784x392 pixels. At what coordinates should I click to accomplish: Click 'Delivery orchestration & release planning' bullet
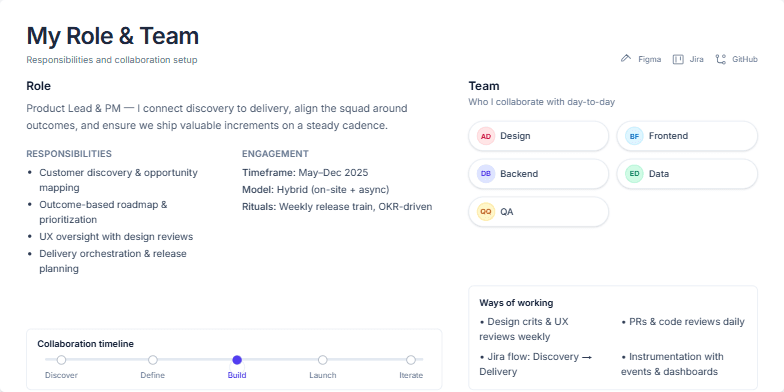(113, 261)
